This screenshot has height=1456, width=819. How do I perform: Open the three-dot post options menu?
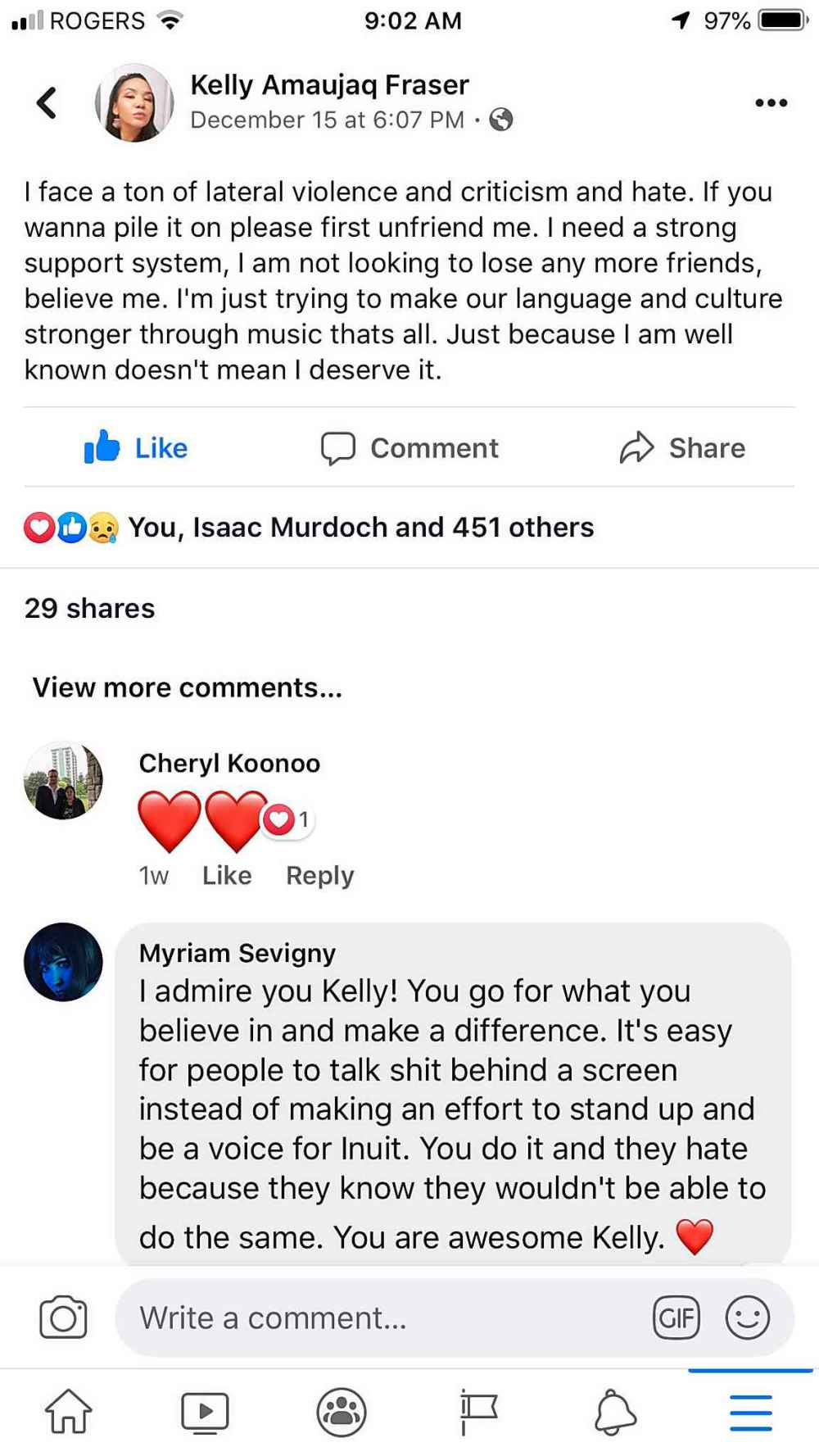[771, 103]
